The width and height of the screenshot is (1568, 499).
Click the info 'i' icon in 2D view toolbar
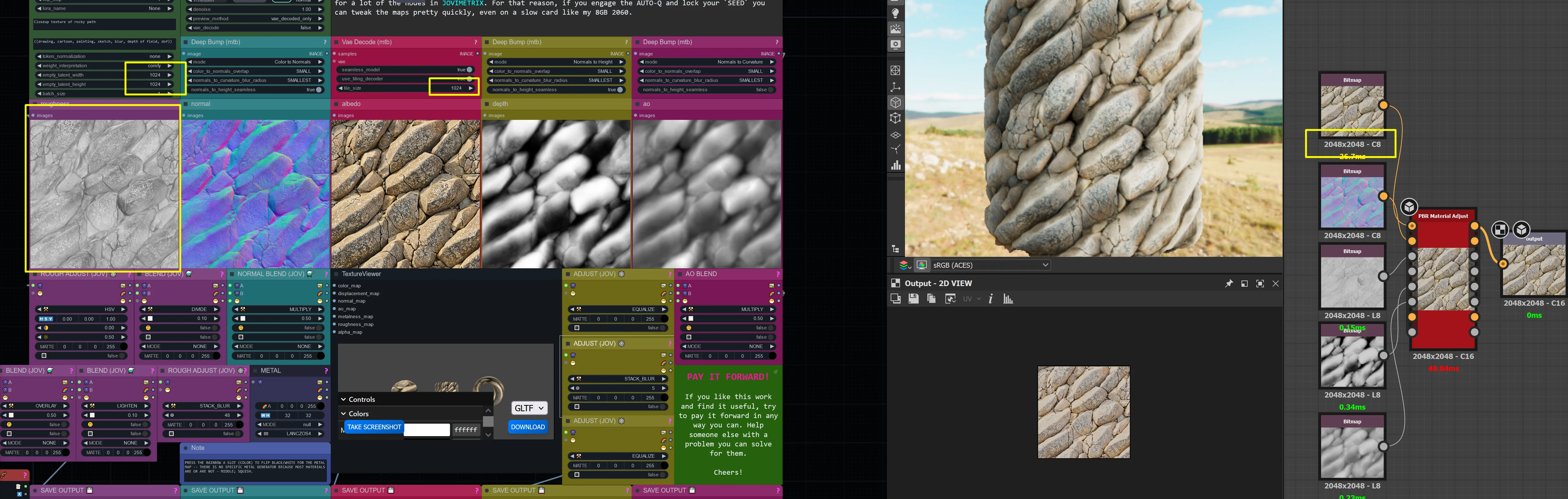point(990,299)
